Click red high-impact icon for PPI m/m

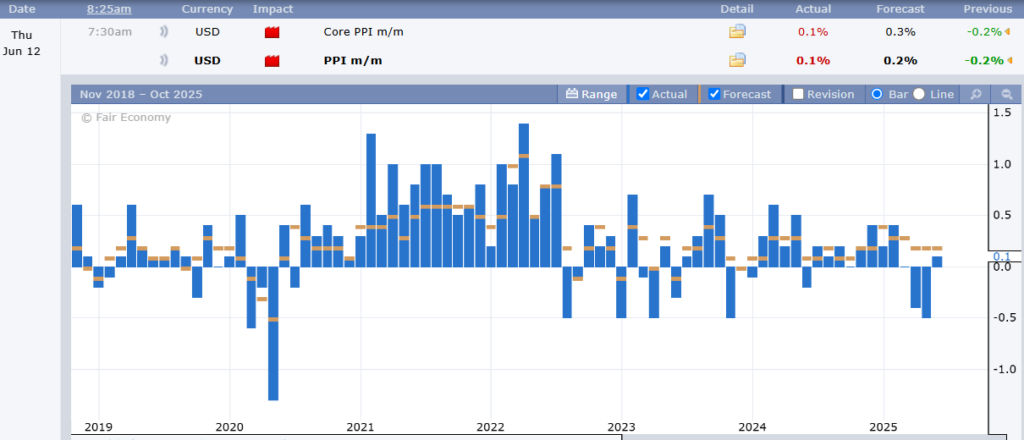272,60
